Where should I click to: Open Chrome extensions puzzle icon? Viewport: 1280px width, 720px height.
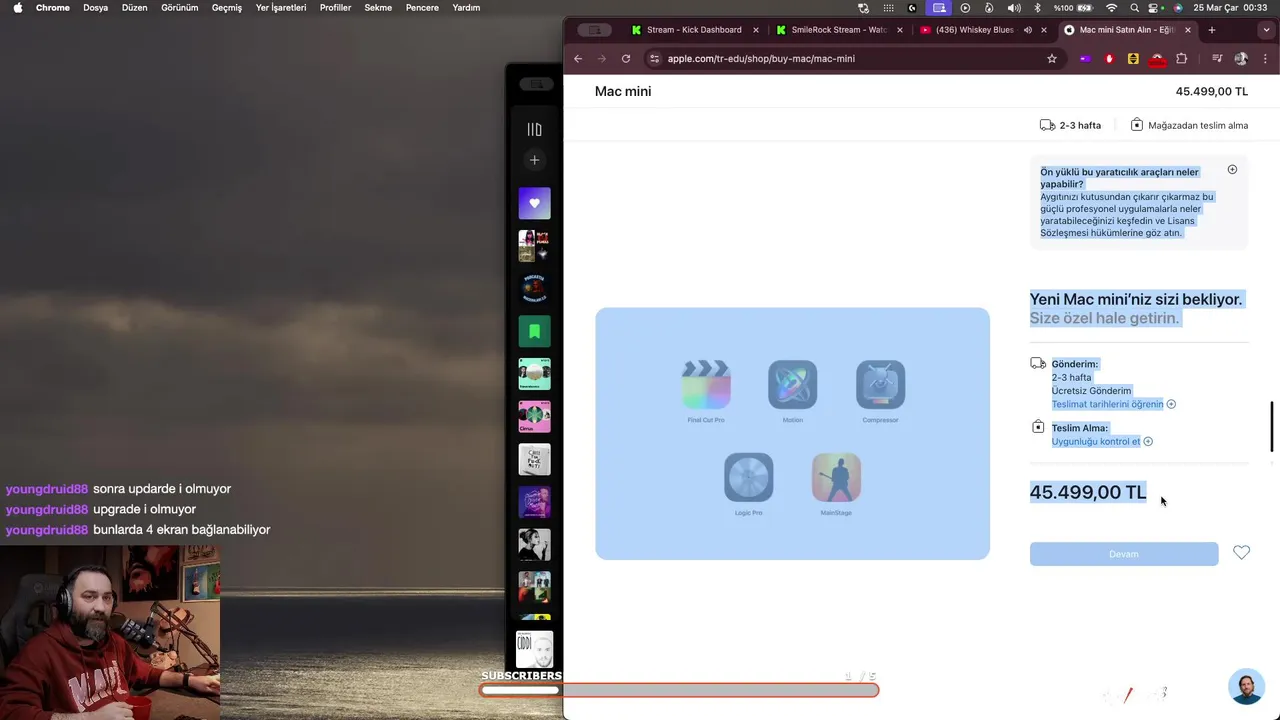pyautogui.click(x=1181, y=59)
